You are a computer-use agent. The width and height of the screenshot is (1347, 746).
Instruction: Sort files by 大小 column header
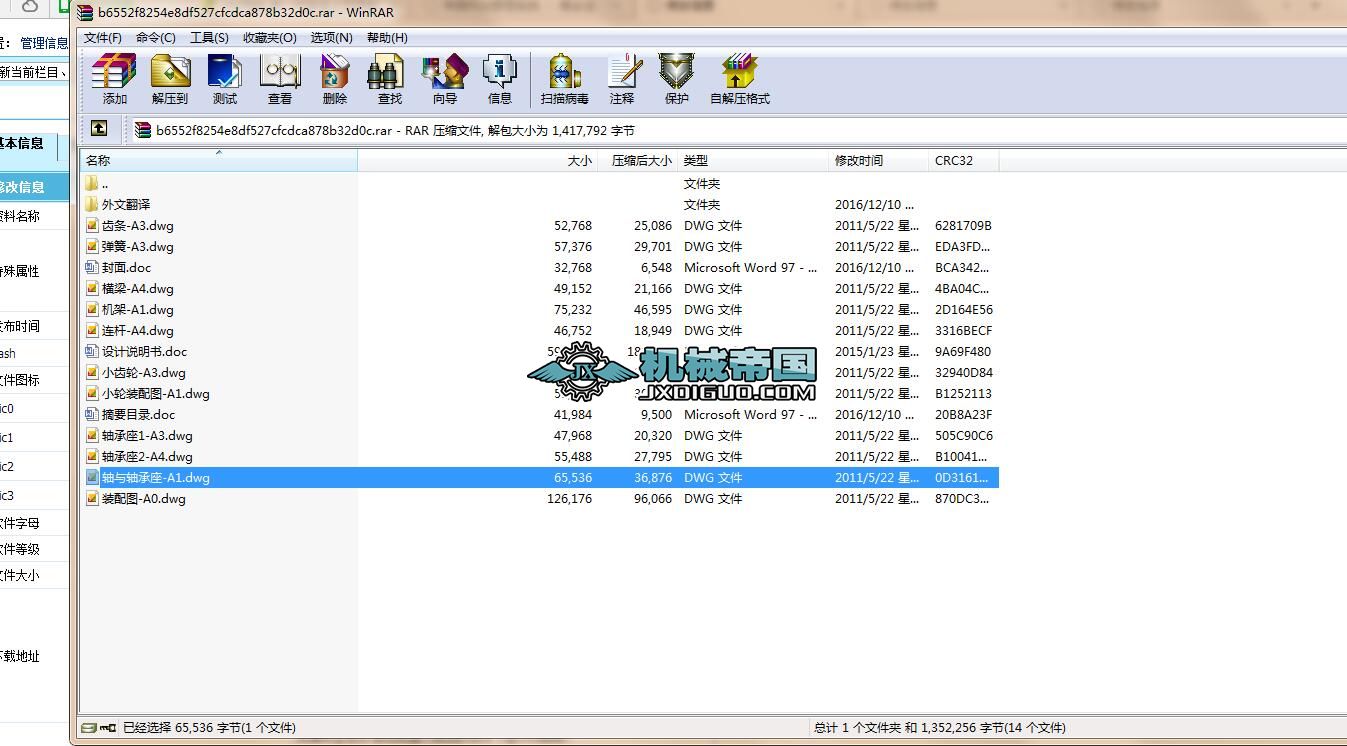478,160
